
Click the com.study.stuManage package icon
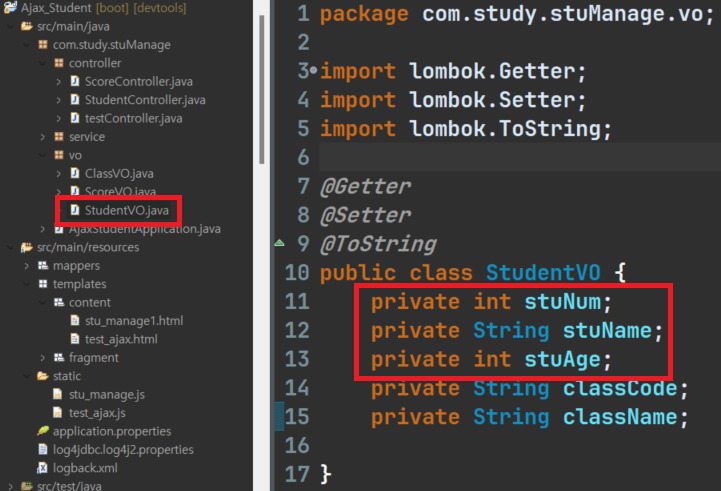pyautogui.click(x=43, y=45)
